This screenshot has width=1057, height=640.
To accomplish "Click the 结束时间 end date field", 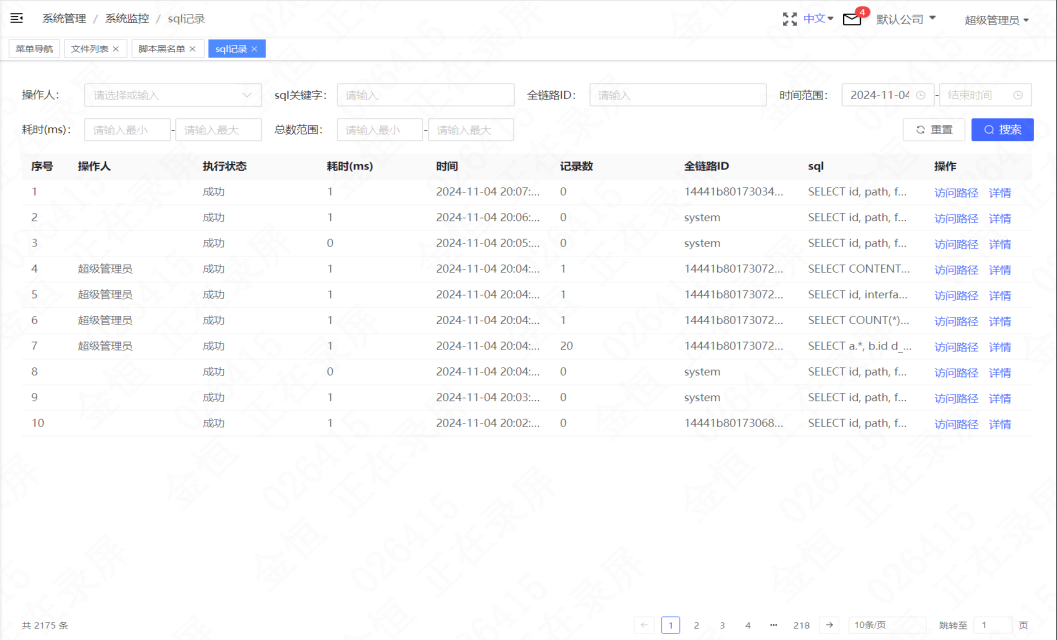I will pos(985,95).
